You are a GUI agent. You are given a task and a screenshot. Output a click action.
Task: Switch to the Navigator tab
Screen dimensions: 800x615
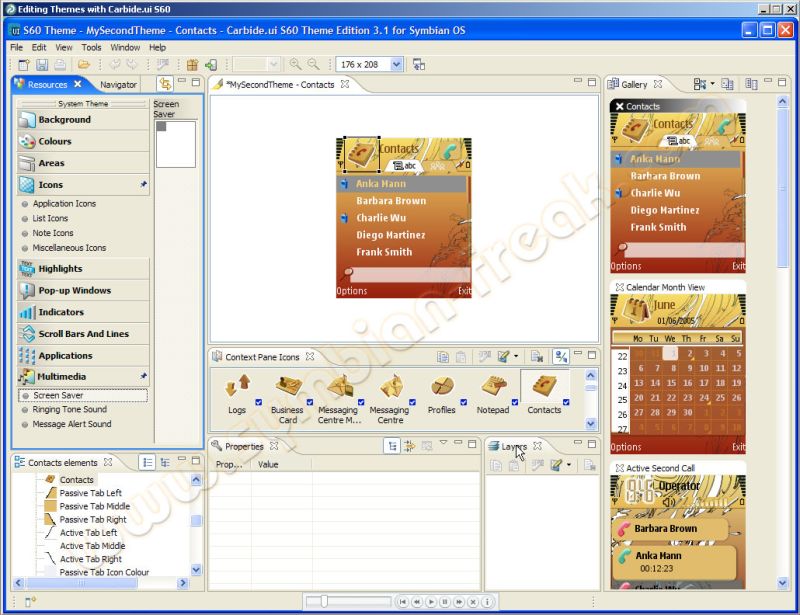118,85
